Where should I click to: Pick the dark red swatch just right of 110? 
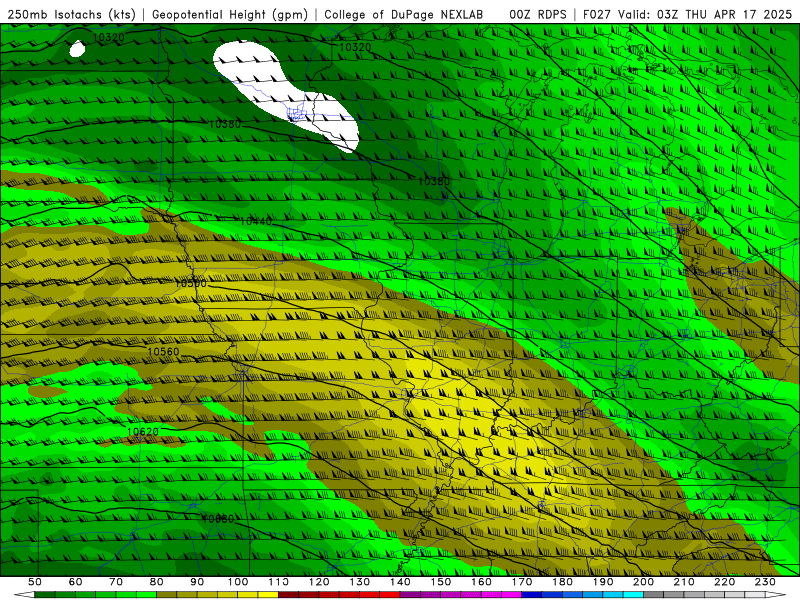tap(288, 595)
